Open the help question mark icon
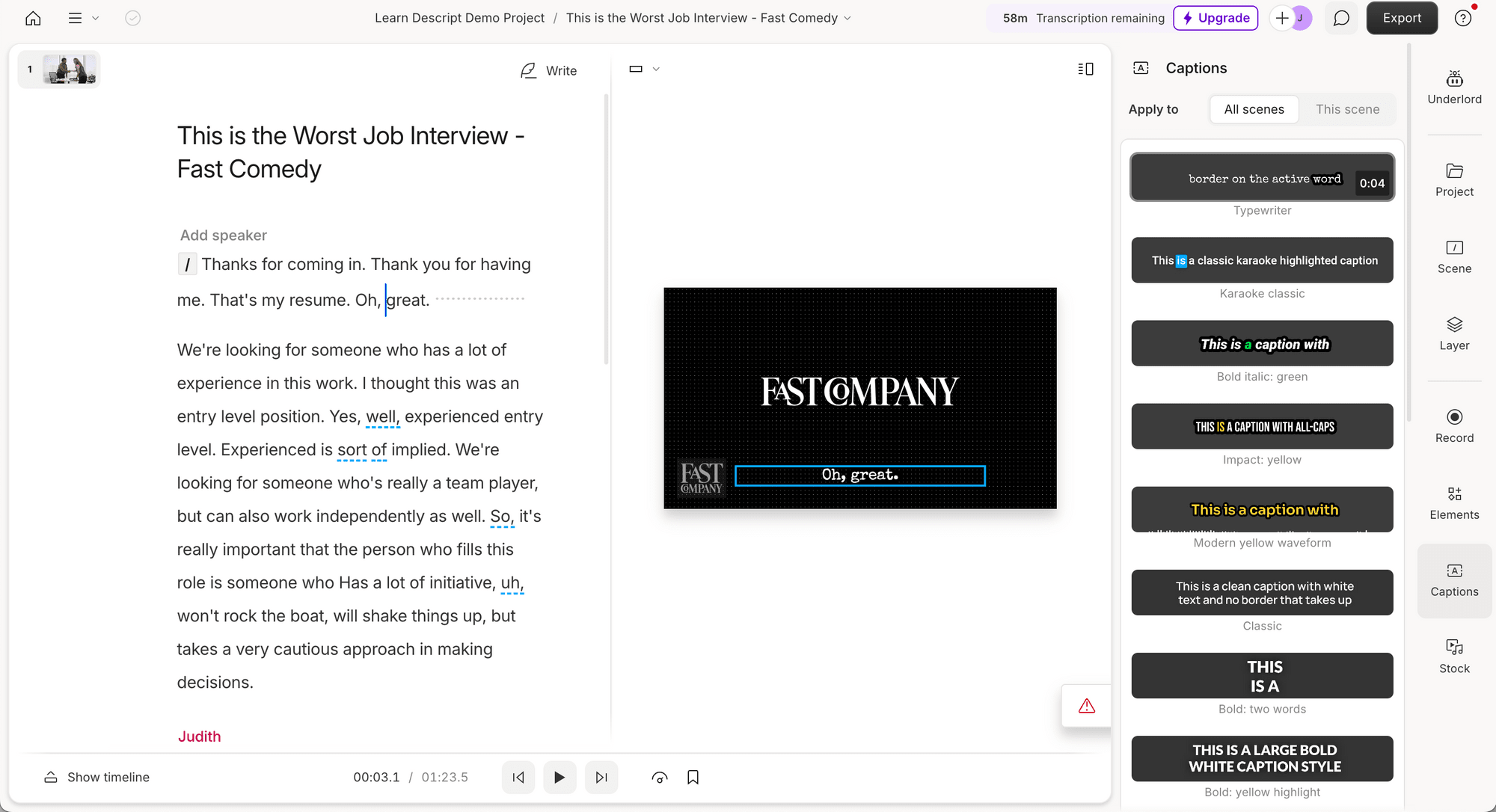Screen dimensions: 1496x812 [x=1463, y=18]
